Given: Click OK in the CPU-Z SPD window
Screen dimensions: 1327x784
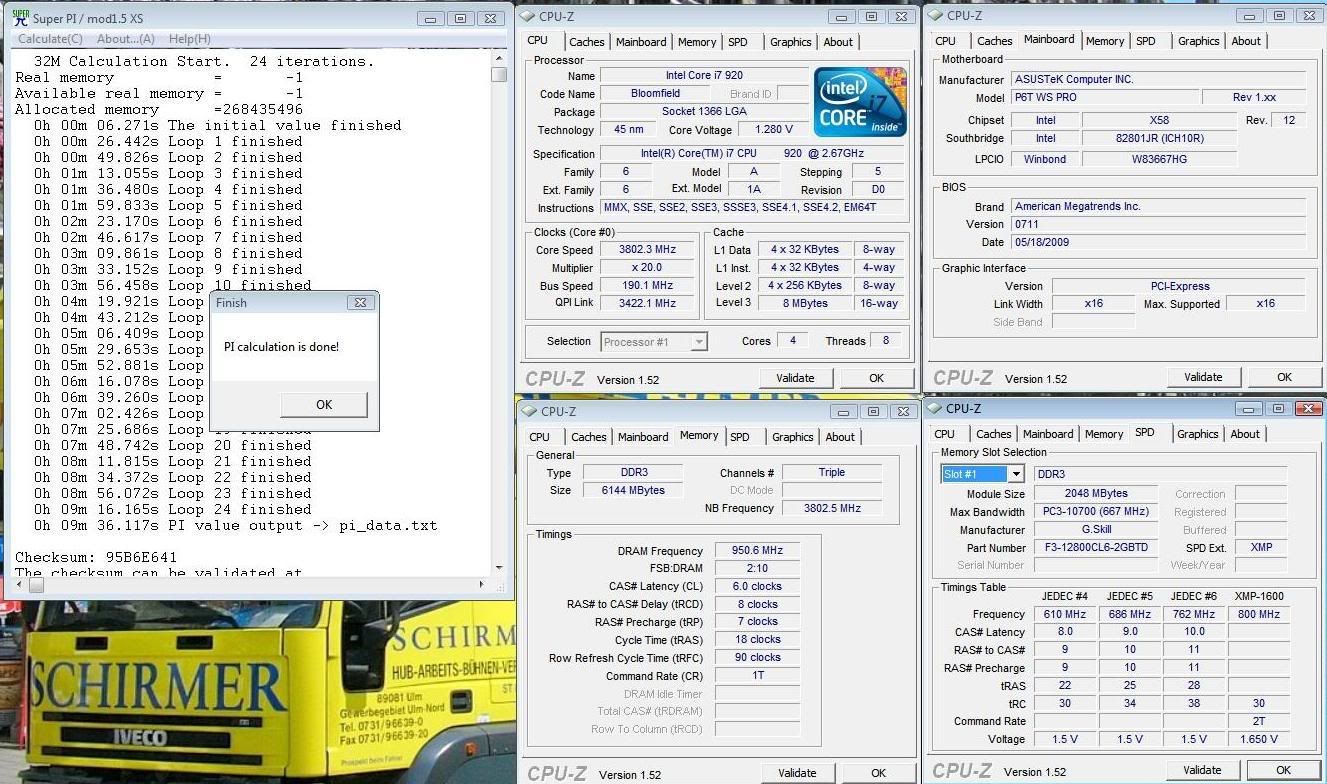Looking at the screenshot, I should tap(1284, 770).
